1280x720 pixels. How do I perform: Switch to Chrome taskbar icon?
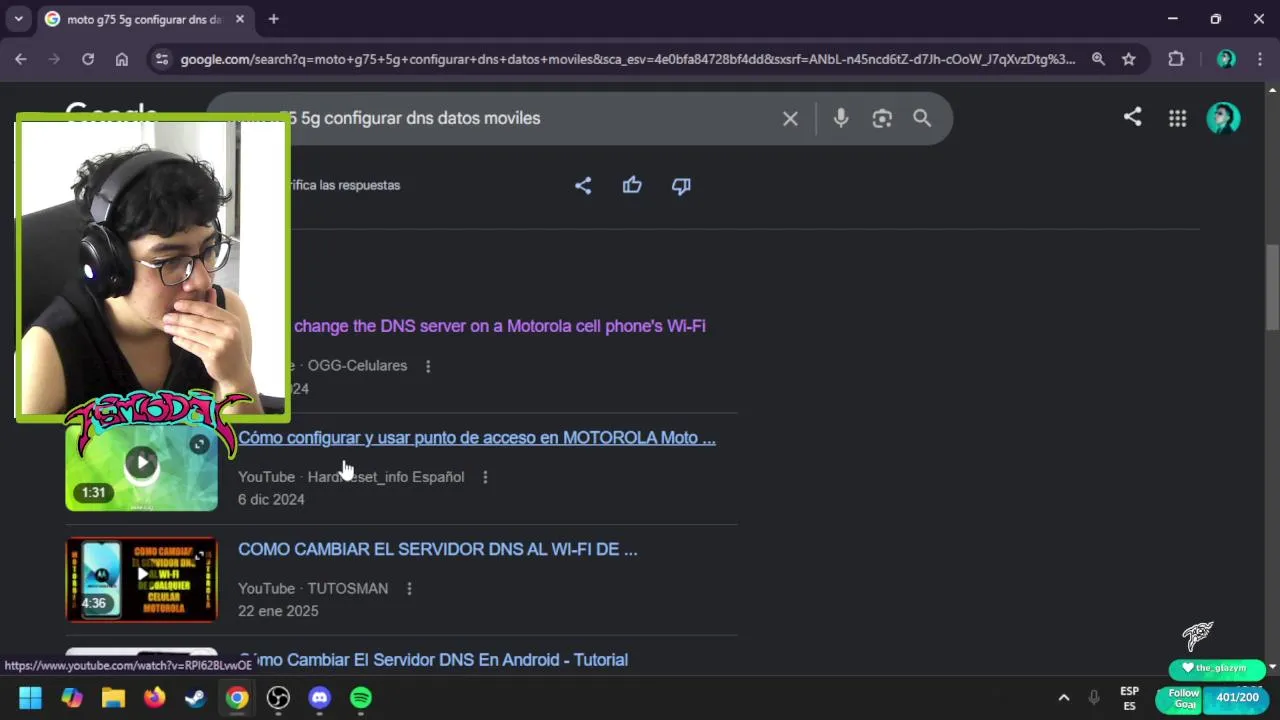click(237, 698)
